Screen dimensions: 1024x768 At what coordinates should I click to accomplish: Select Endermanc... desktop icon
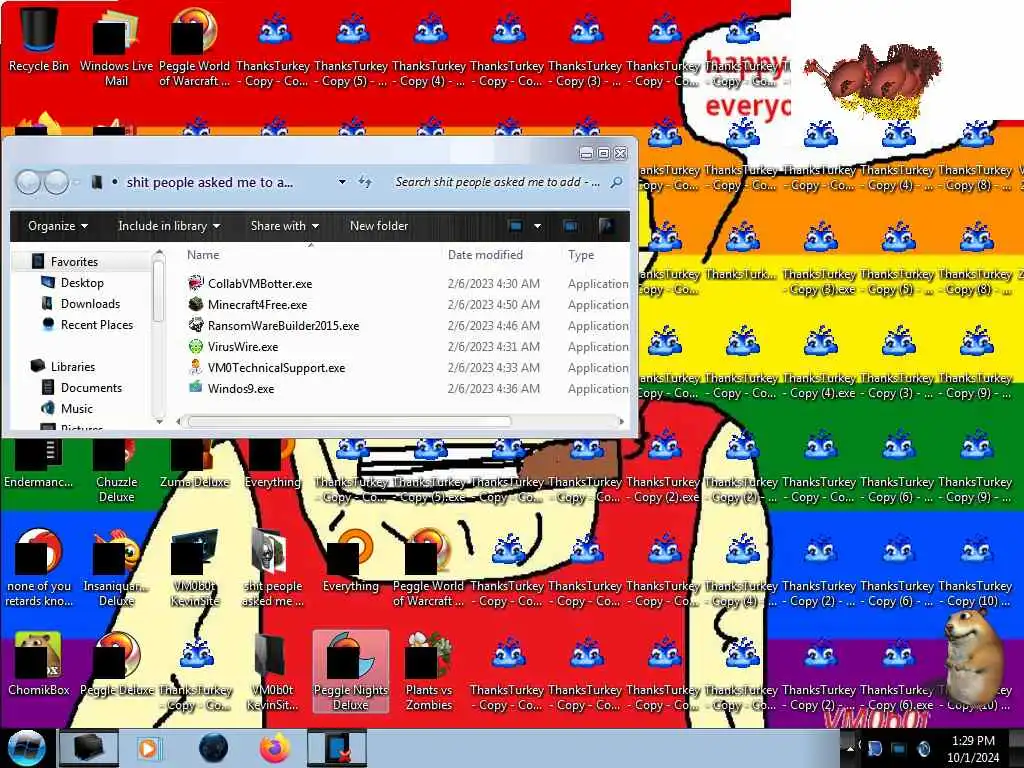coord(39,465)
